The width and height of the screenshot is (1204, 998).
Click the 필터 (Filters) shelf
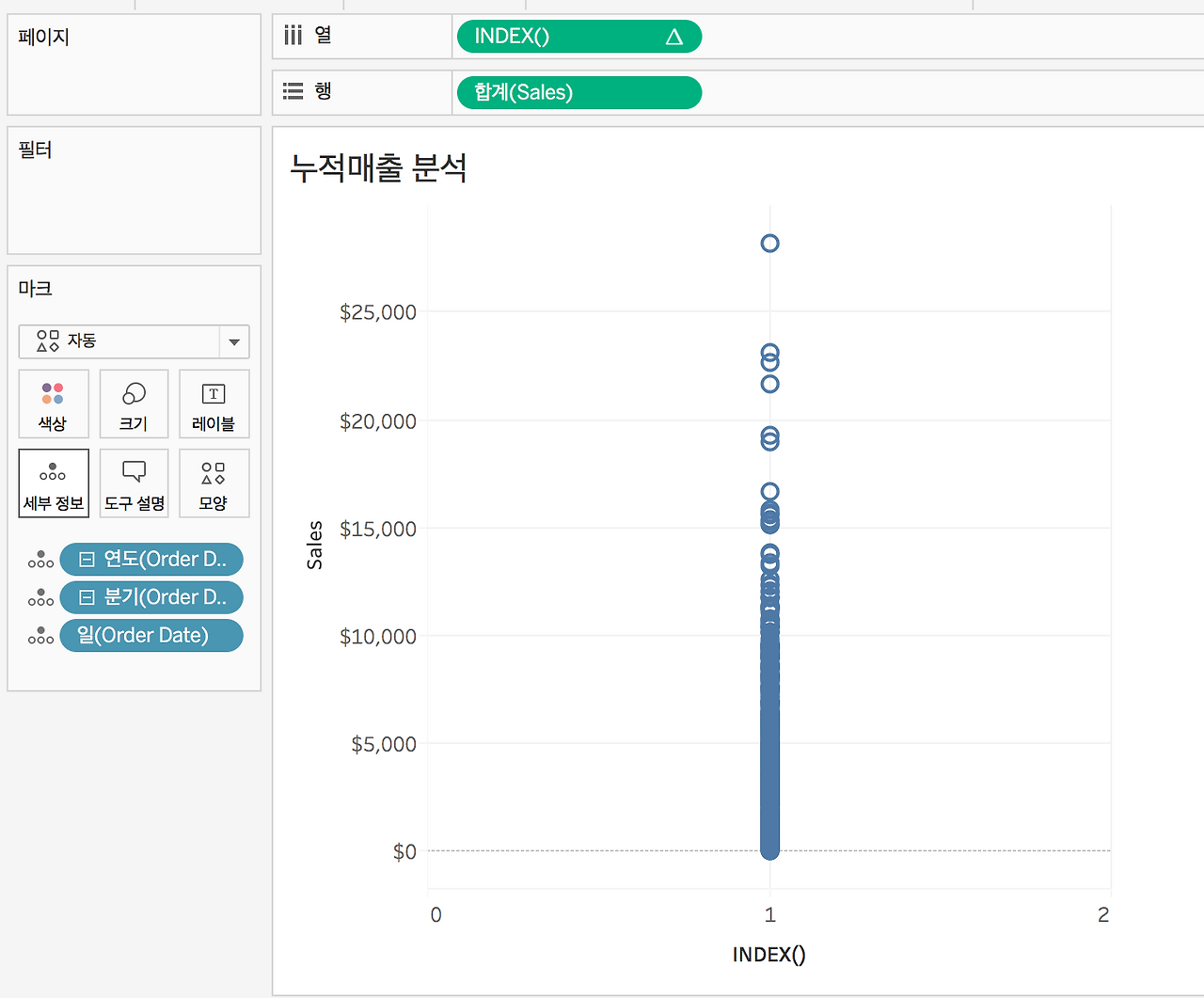(135, 191)
